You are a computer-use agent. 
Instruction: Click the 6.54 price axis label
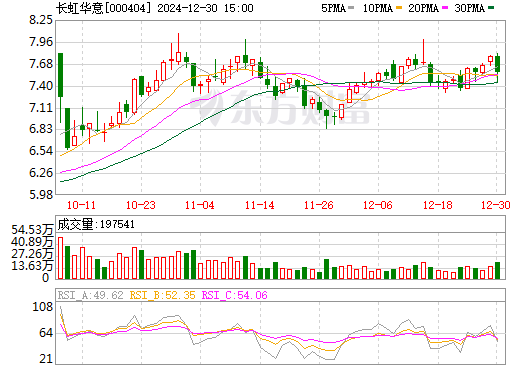click(x=41, y=151)
